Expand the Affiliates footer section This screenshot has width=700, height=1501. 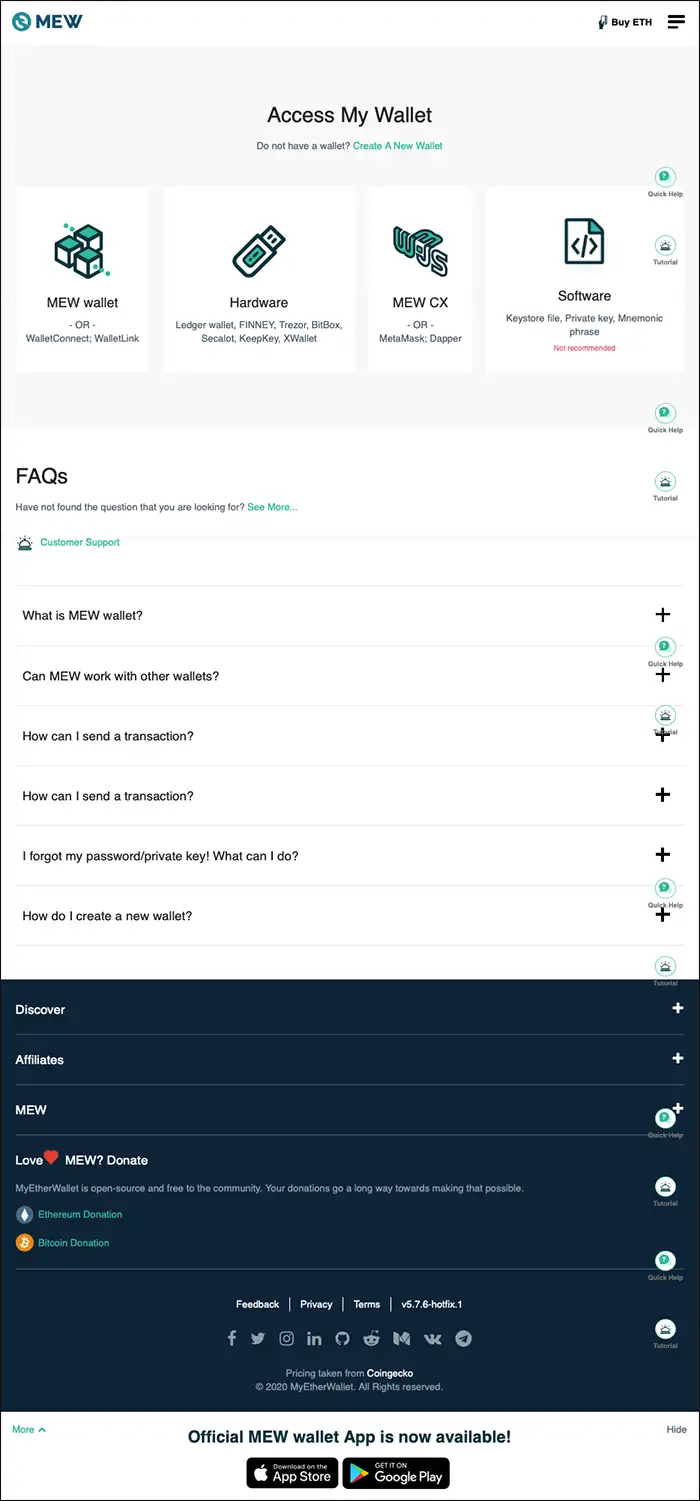tap(350, 1059)
